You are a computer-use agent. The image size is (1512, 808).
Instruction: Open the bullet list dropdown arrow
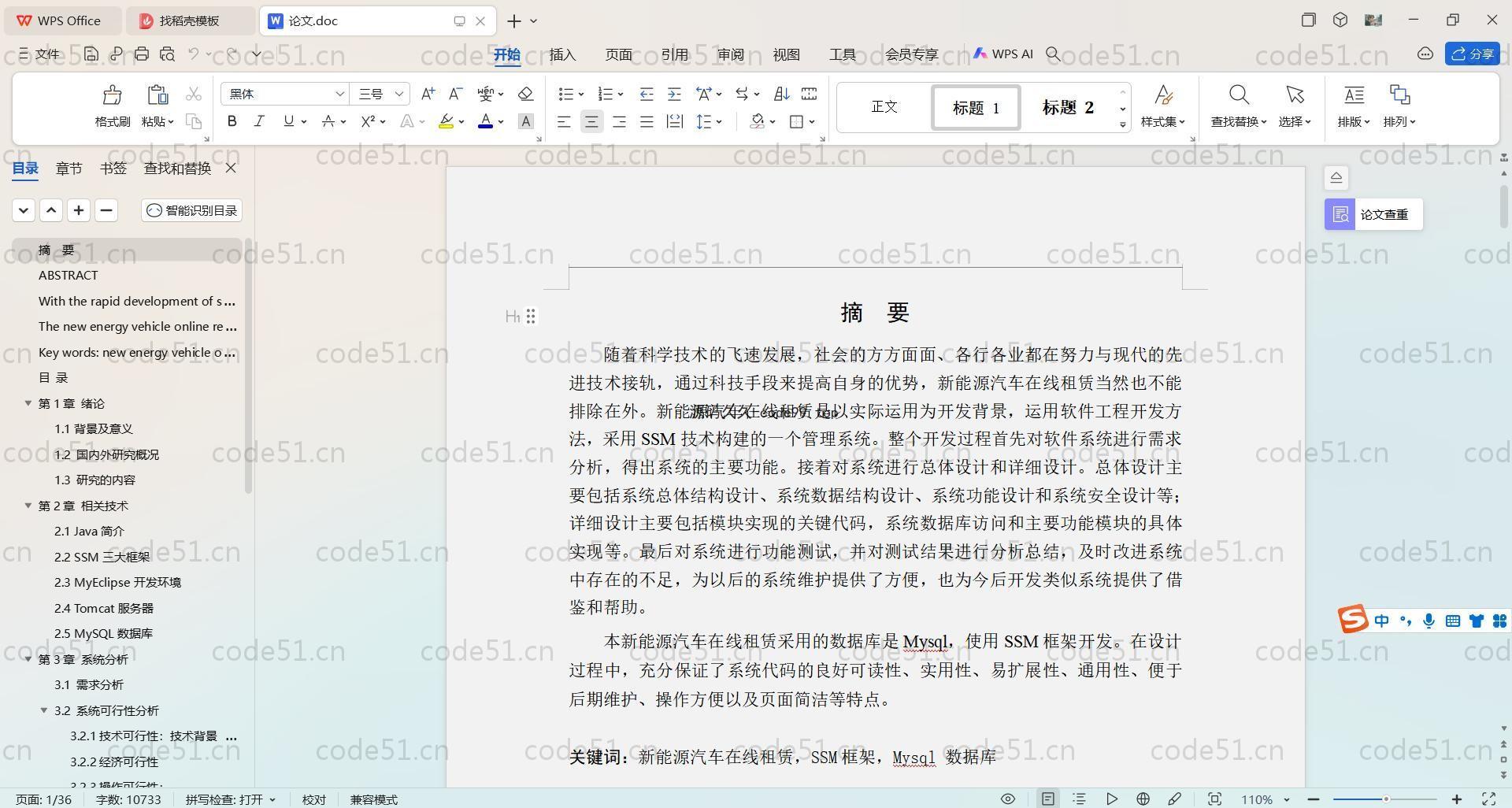coord(581,95)
